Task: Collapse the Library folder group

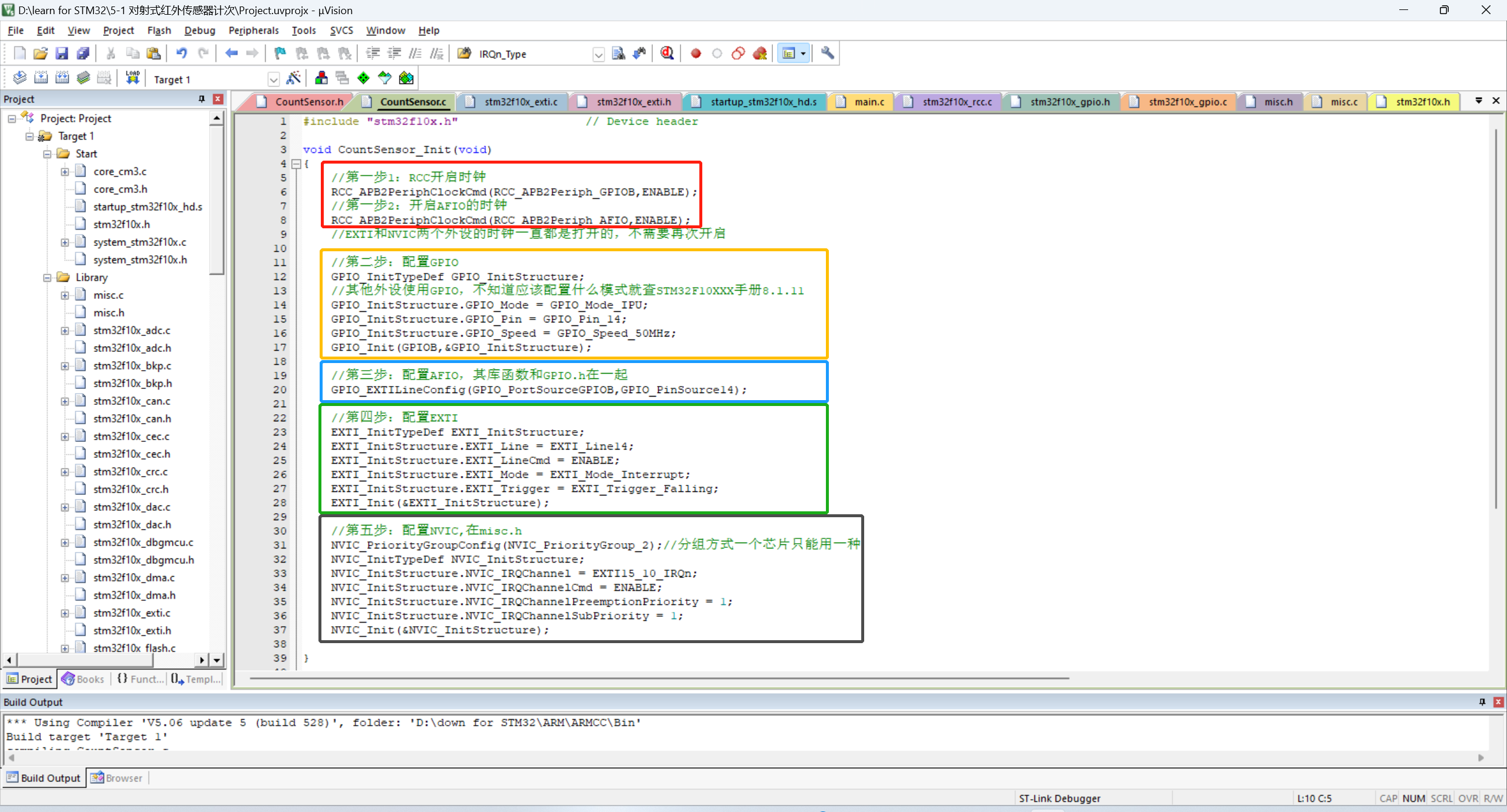Action: coord(47,278)
